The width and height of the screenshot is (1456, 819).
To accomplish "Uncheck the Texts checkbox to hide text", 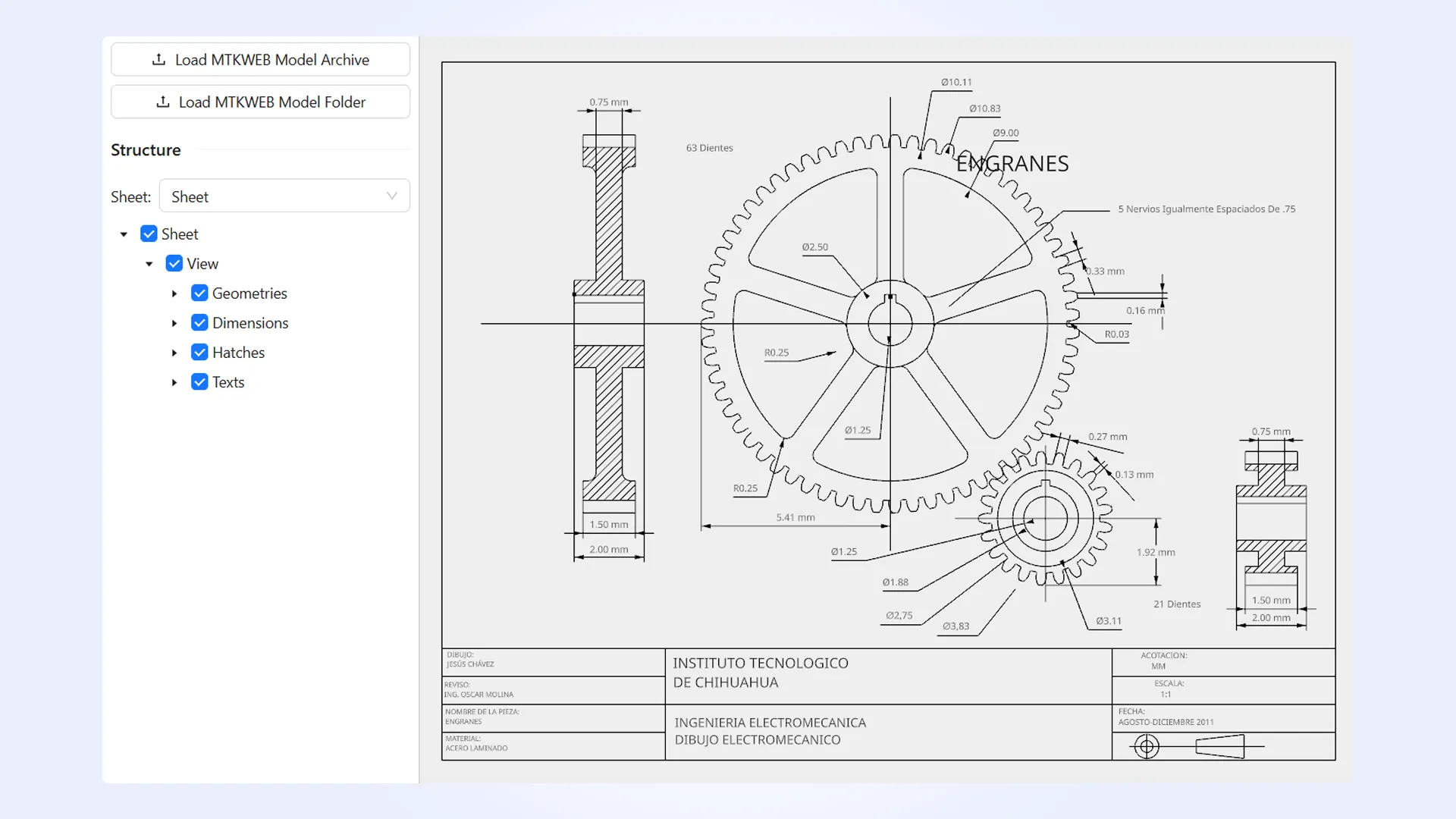I will (x=199, y=382).
